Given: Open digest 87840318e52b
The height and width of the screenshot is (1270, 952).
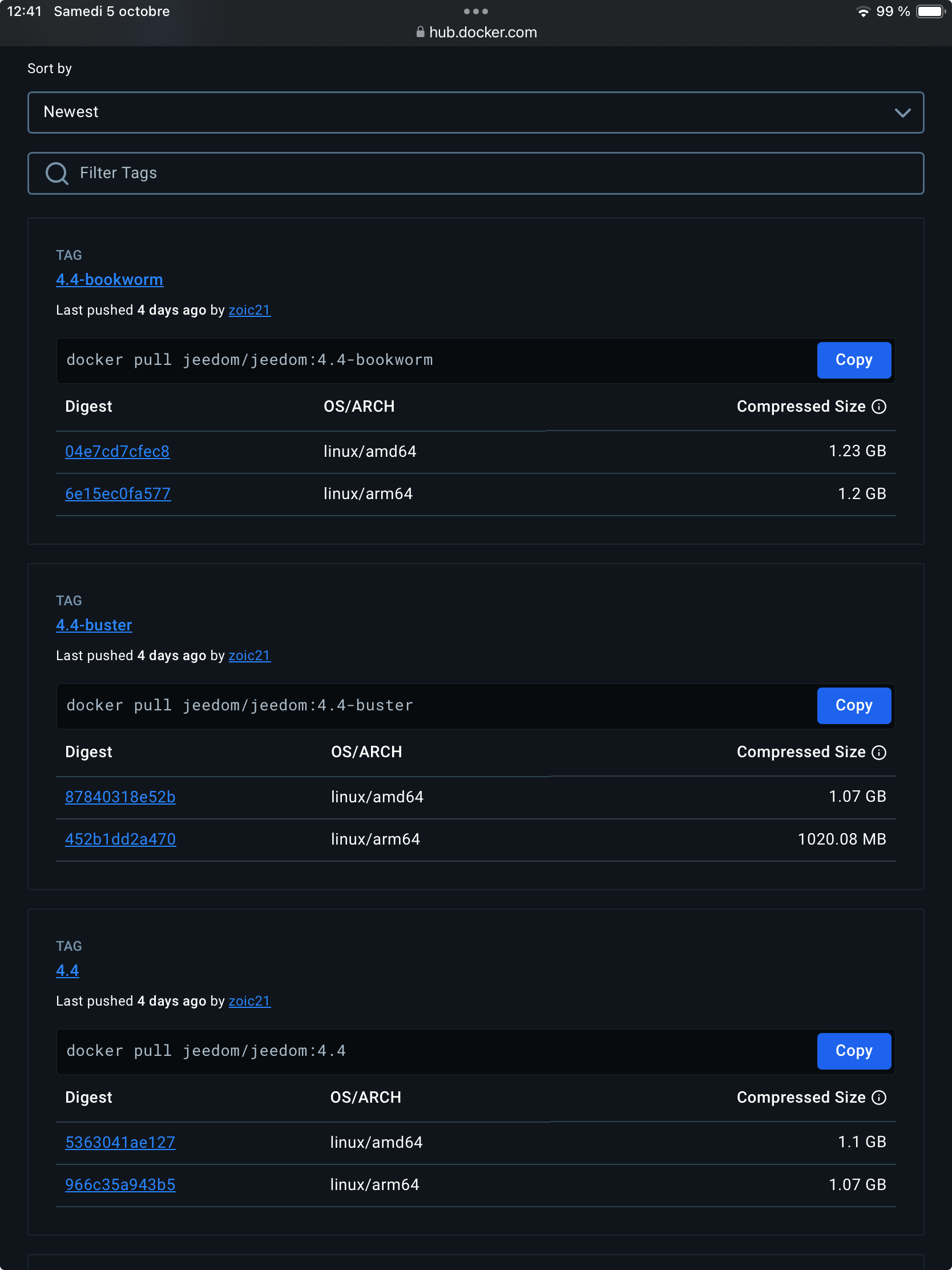Looking at the screenshot, I should click(120, 797).
